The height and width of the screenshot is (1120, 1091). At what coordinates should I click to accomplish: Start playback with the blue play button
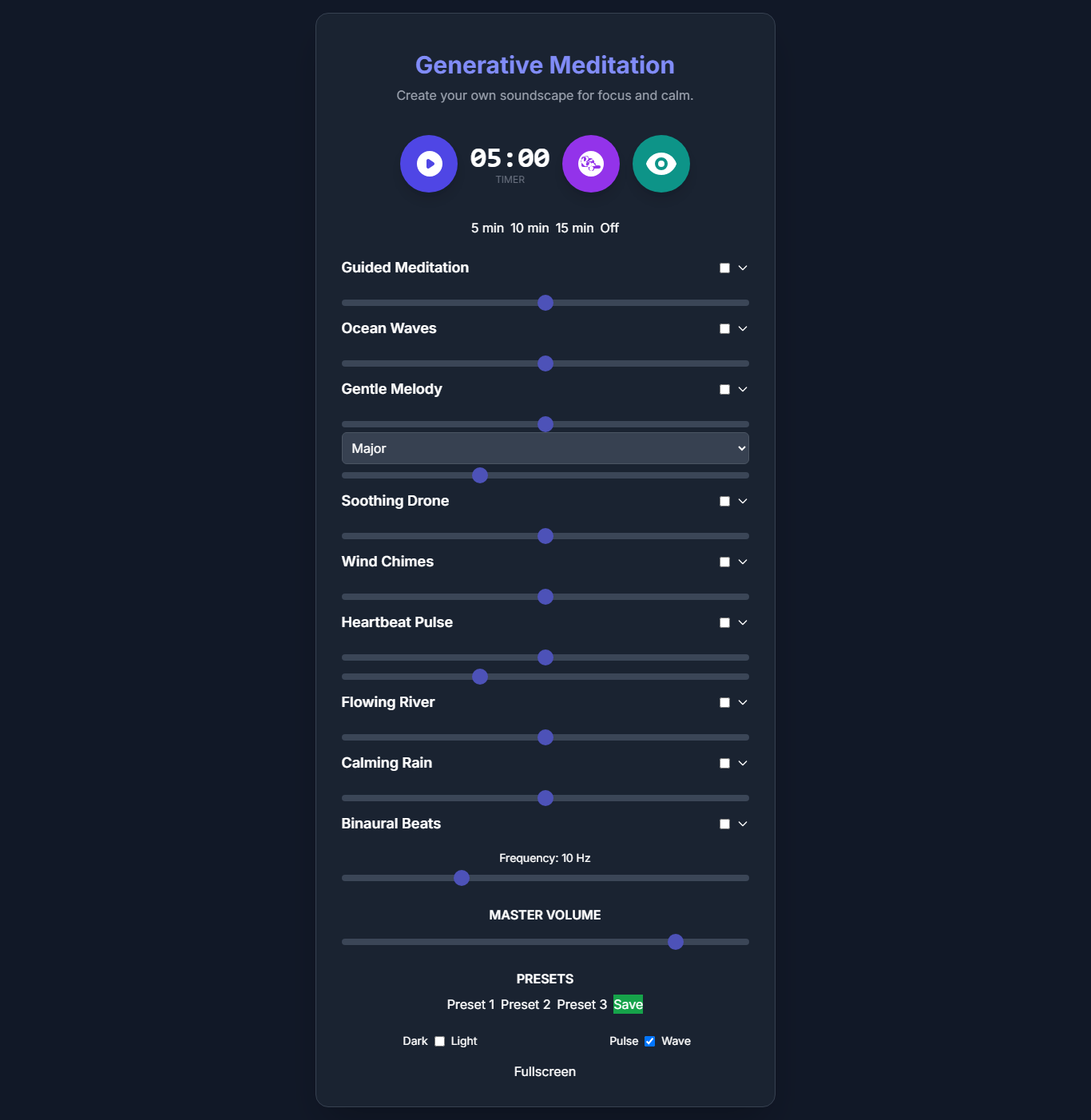tap(429, 164)
